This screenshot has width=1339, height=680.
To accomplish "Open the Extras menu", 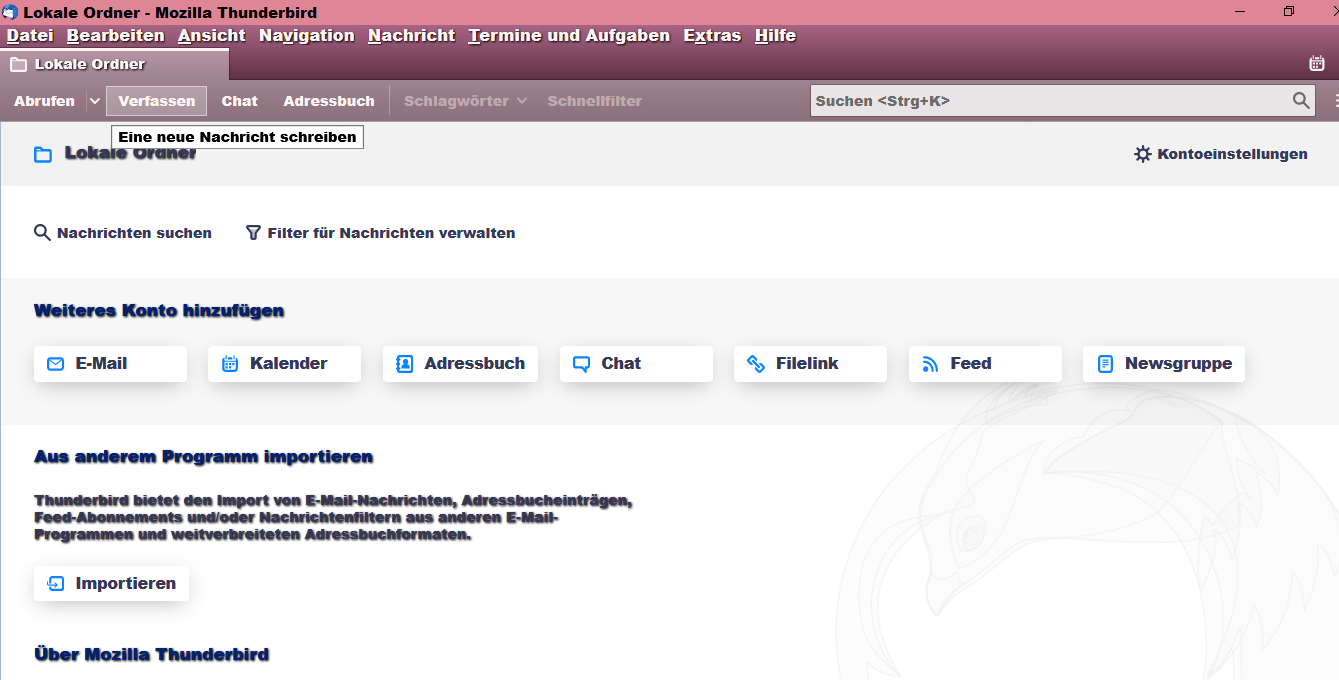I will point(712,36).
